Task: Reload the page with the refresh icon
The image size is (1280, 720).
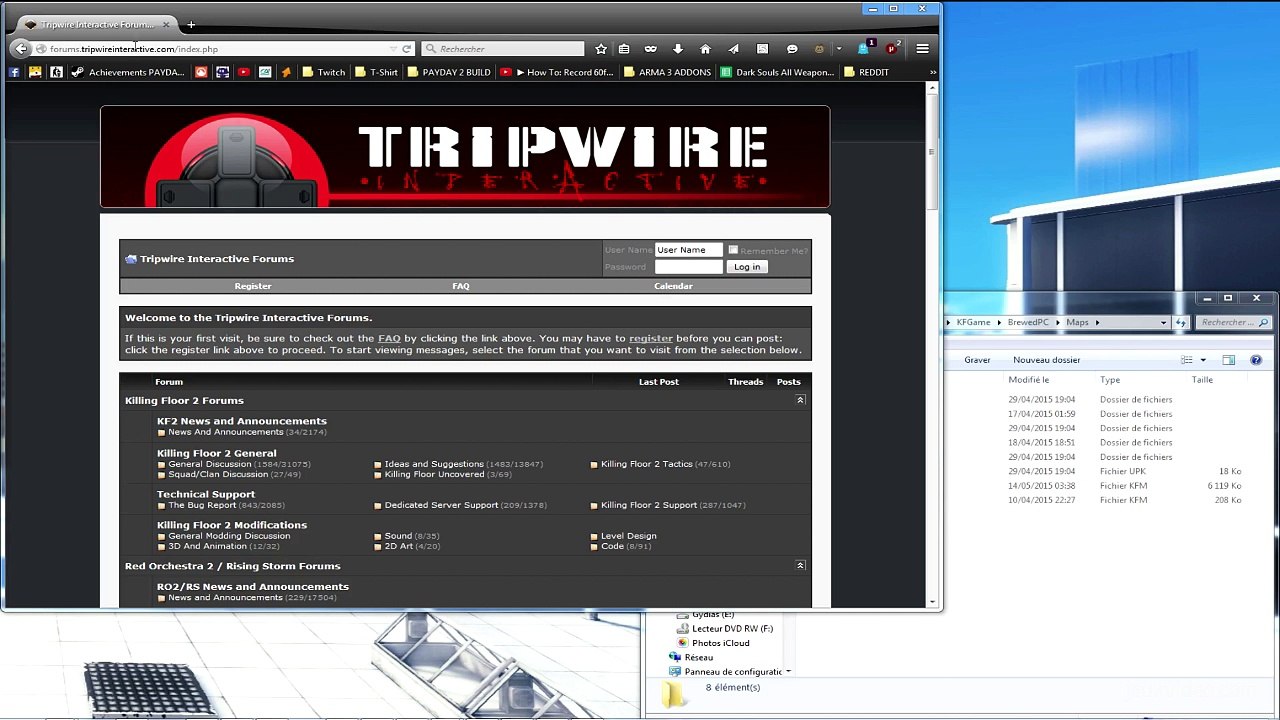Action: [406, 48]
